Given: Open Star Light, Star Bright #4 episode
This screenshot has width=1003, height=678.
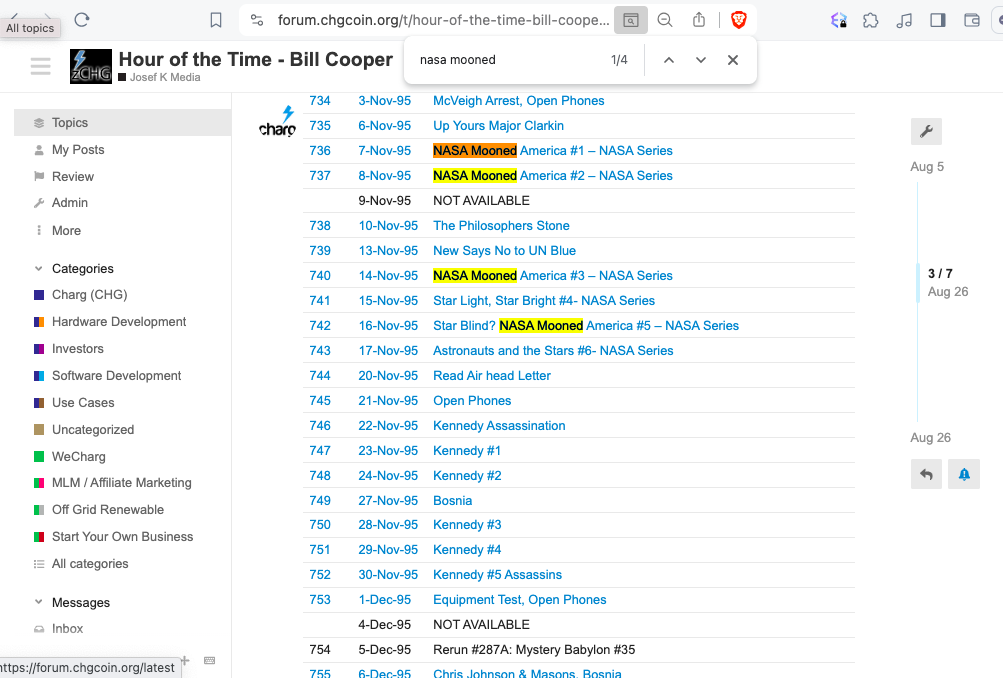Looking at the screenshot, I should [544, 301].
